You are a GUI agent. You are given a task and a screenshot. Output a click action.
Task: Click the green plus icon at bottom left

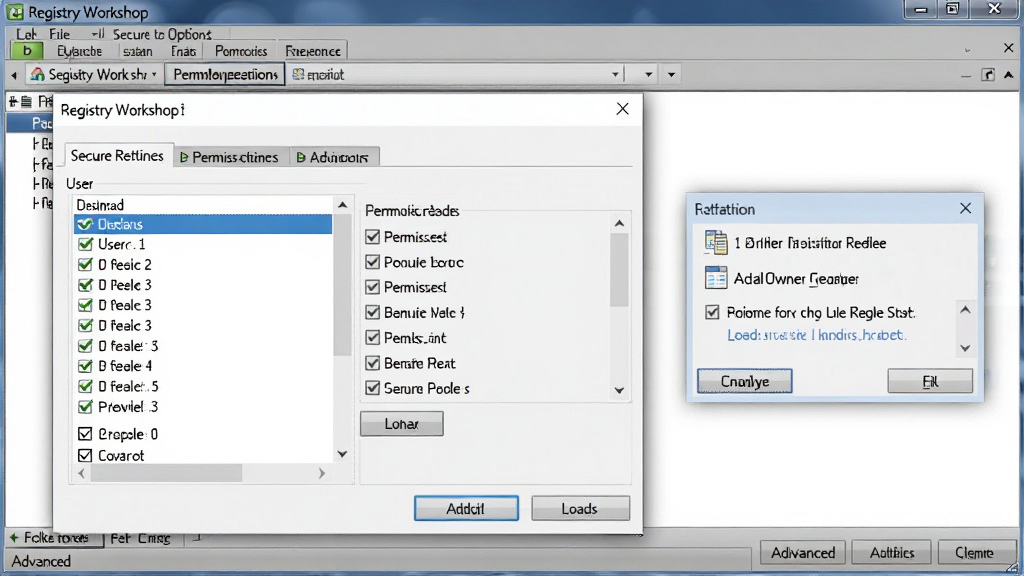(14, 537)
